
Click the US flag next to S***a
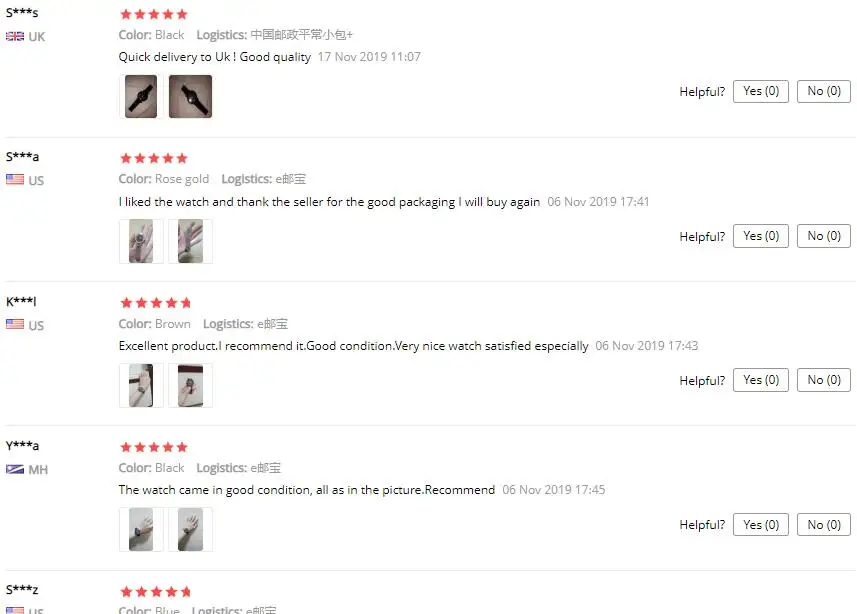pyautogui.click(x=15, y=180)
